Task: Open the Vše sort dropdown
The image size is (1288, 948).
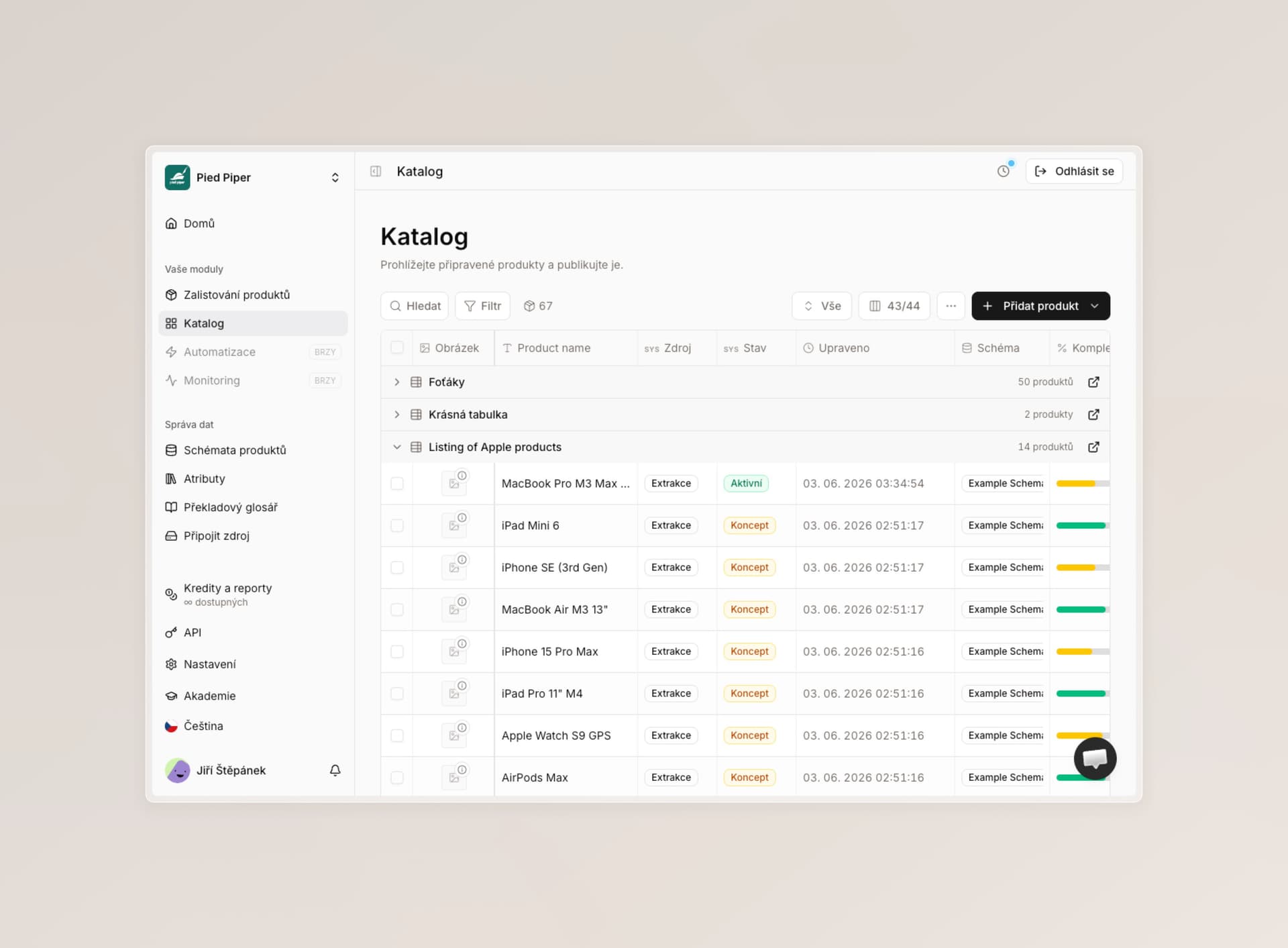Action: pyautogui.click(x=822, y=306)
